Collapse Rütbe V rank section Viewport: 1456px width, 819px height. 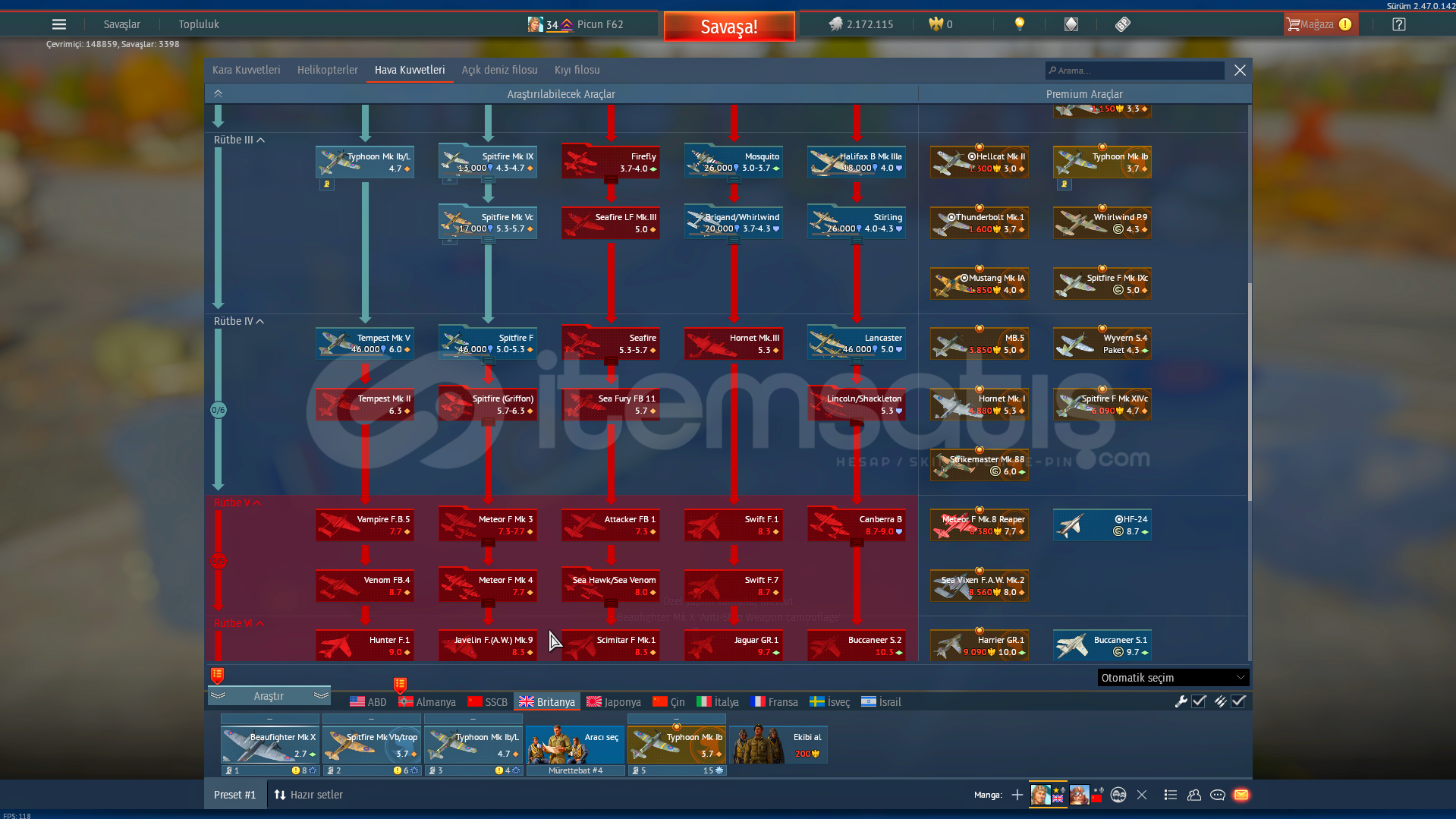coord(237,502)
